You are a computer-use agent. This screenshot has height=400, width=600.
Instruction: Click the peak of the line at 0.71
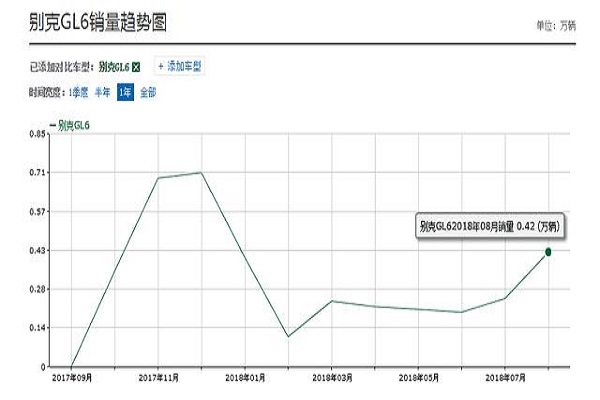[201, 173]
